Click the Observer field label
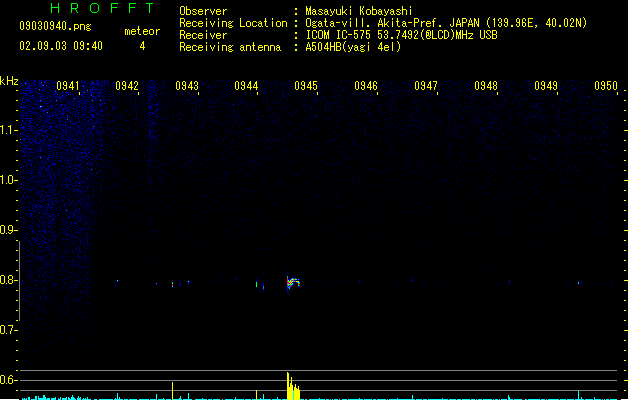The image size is (629, 400). (x=203, y=11)
